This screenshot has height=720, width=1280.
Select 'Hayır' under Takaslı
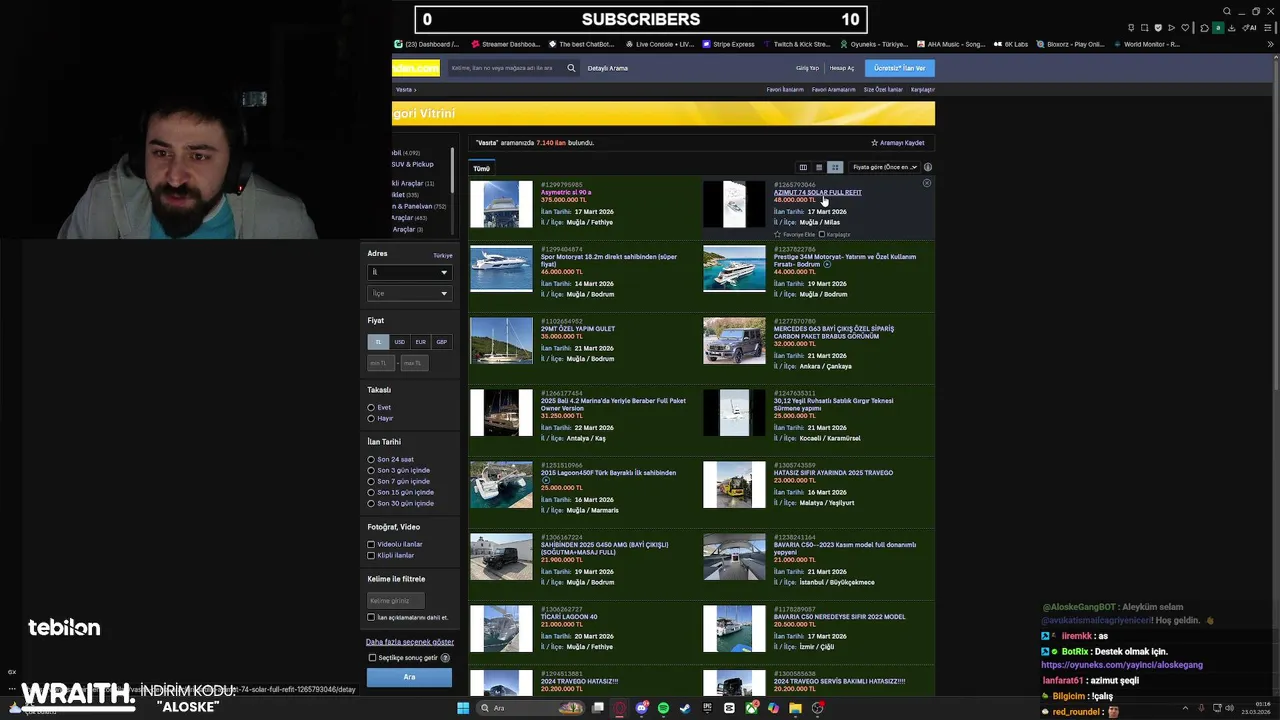pos(371,418)
